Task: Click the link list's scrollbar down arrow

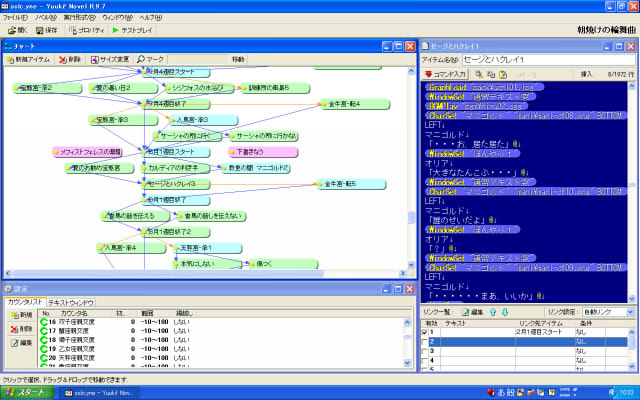Action: click(x=632, y=366)
